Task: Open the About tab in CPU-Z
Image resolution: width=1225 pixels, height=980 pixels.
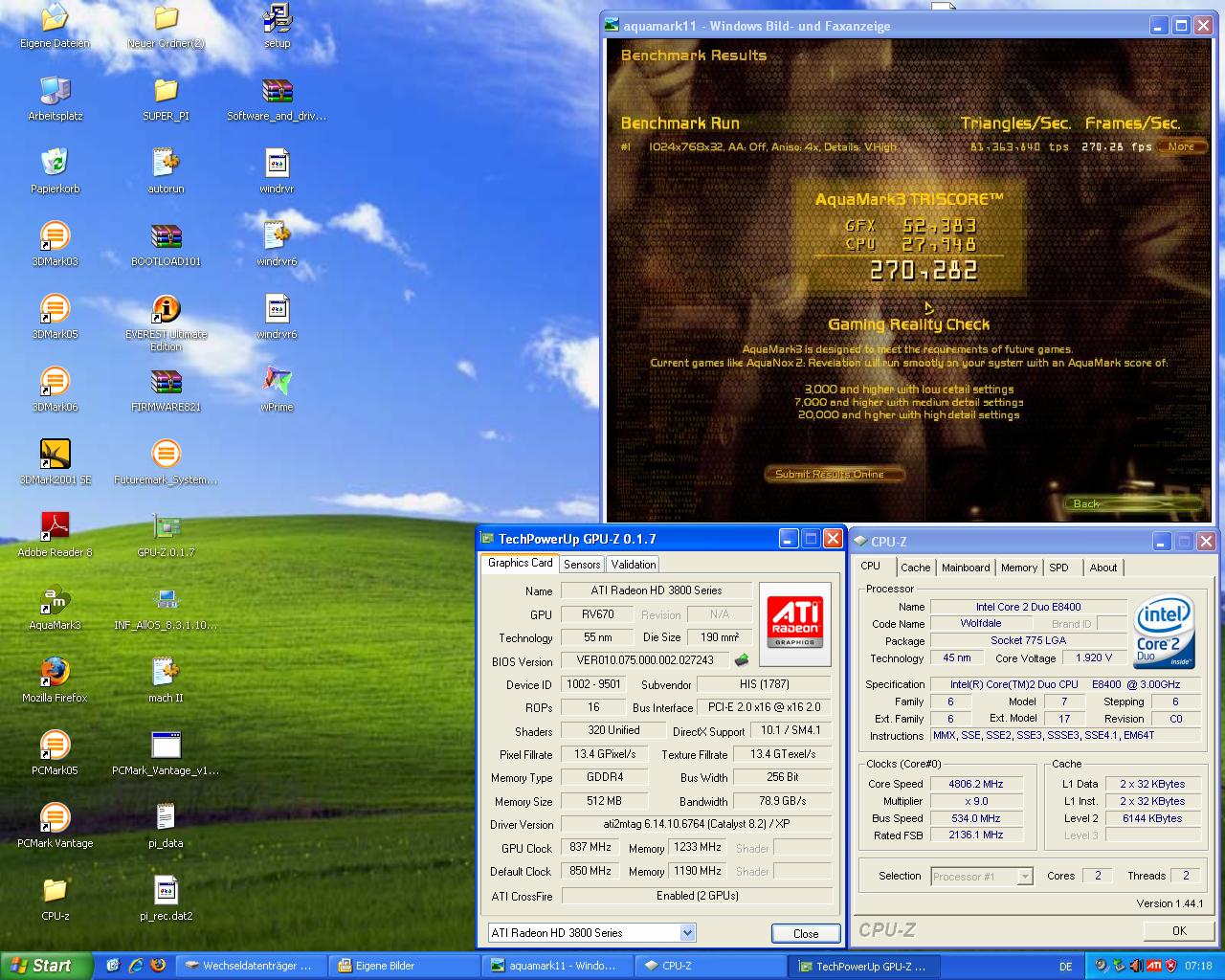Action: (1103, 568)
